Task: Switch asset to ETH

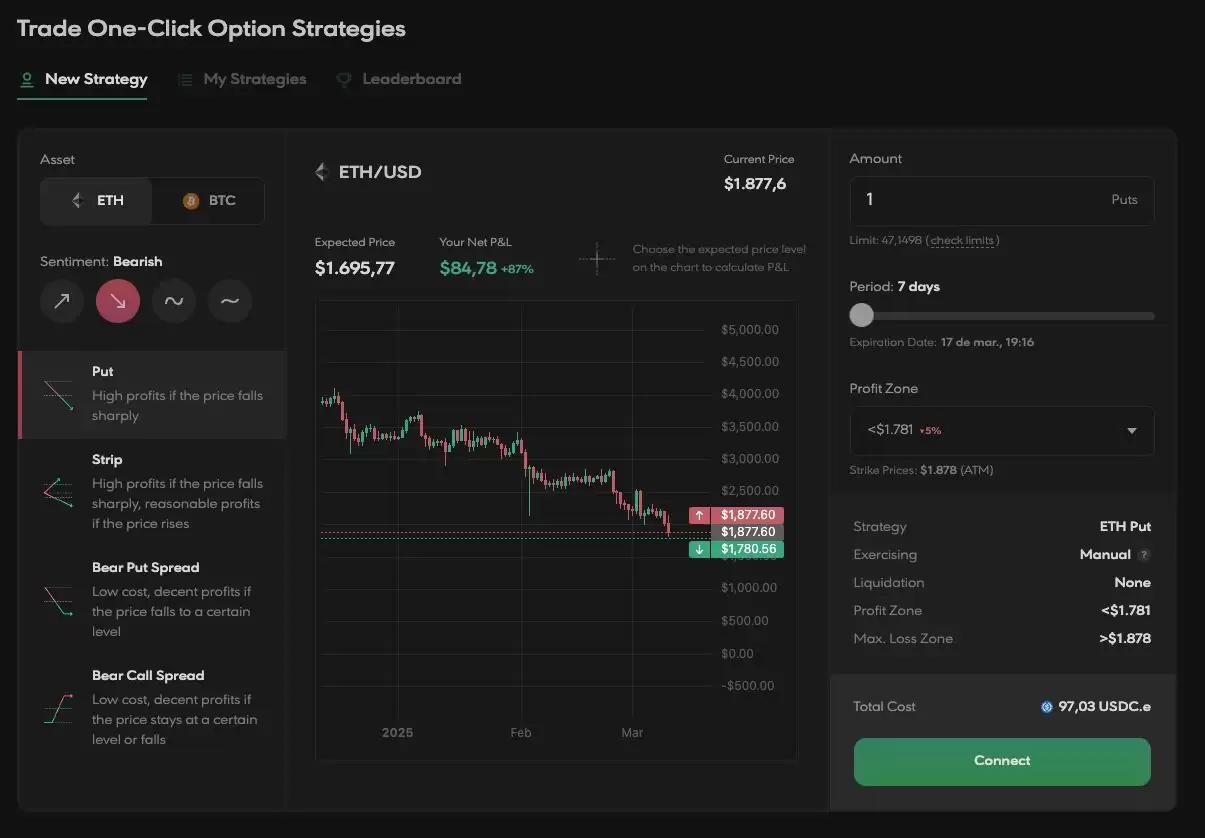Action: (x=97, y=201)
